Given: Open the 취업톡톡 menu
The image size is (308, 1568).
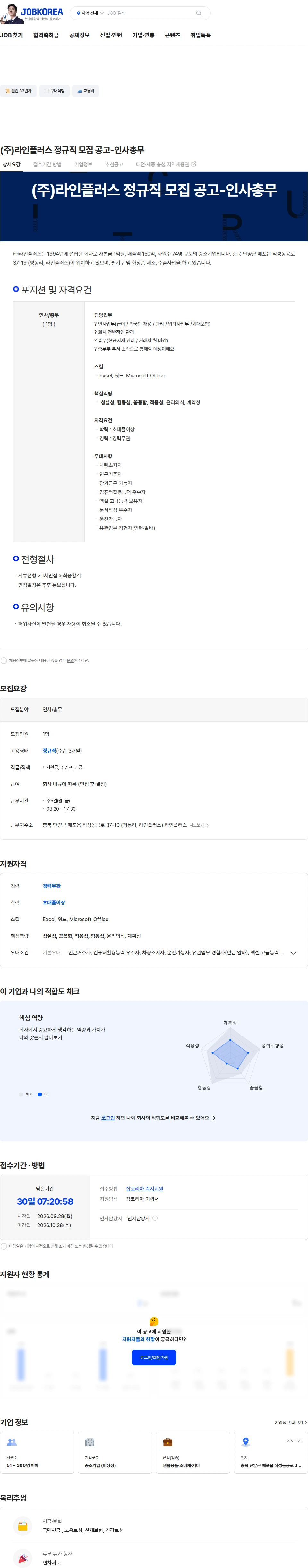Looking at the screenshot, I should click(x=201, y=35).
